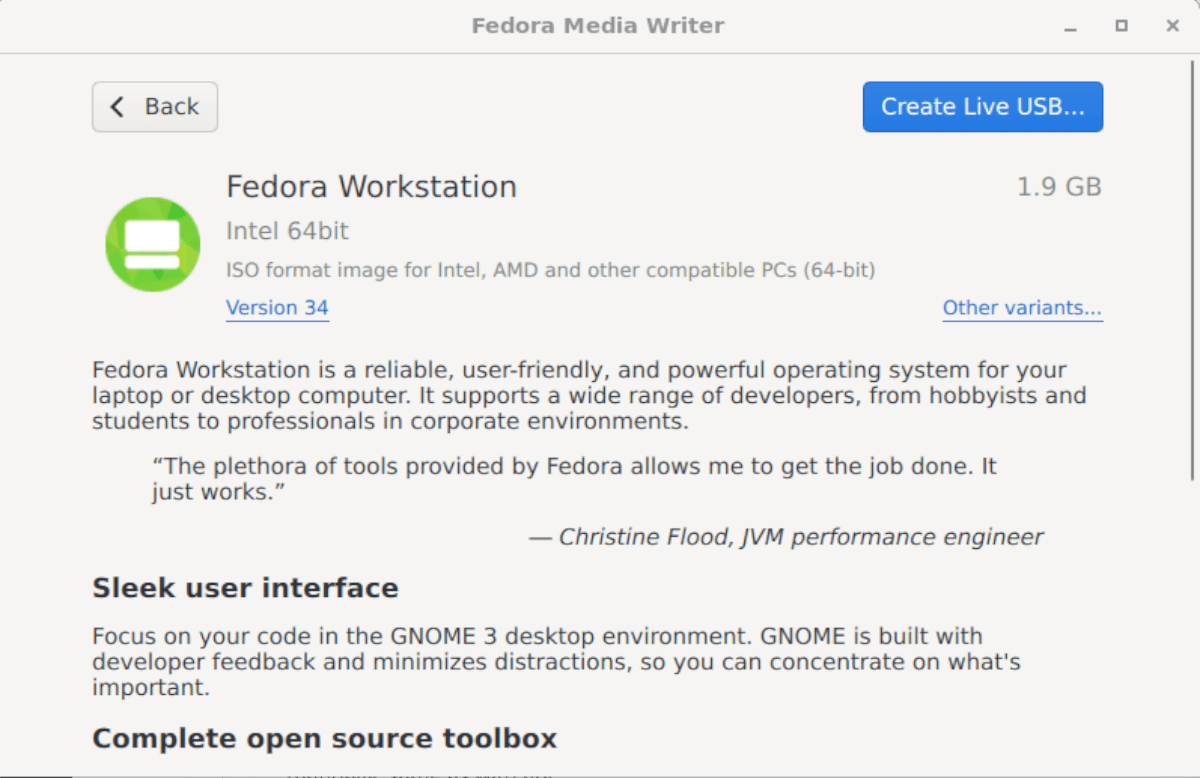Click the close icon in title bar
The image size is (1200, 778).
[x=1171, y=26]
